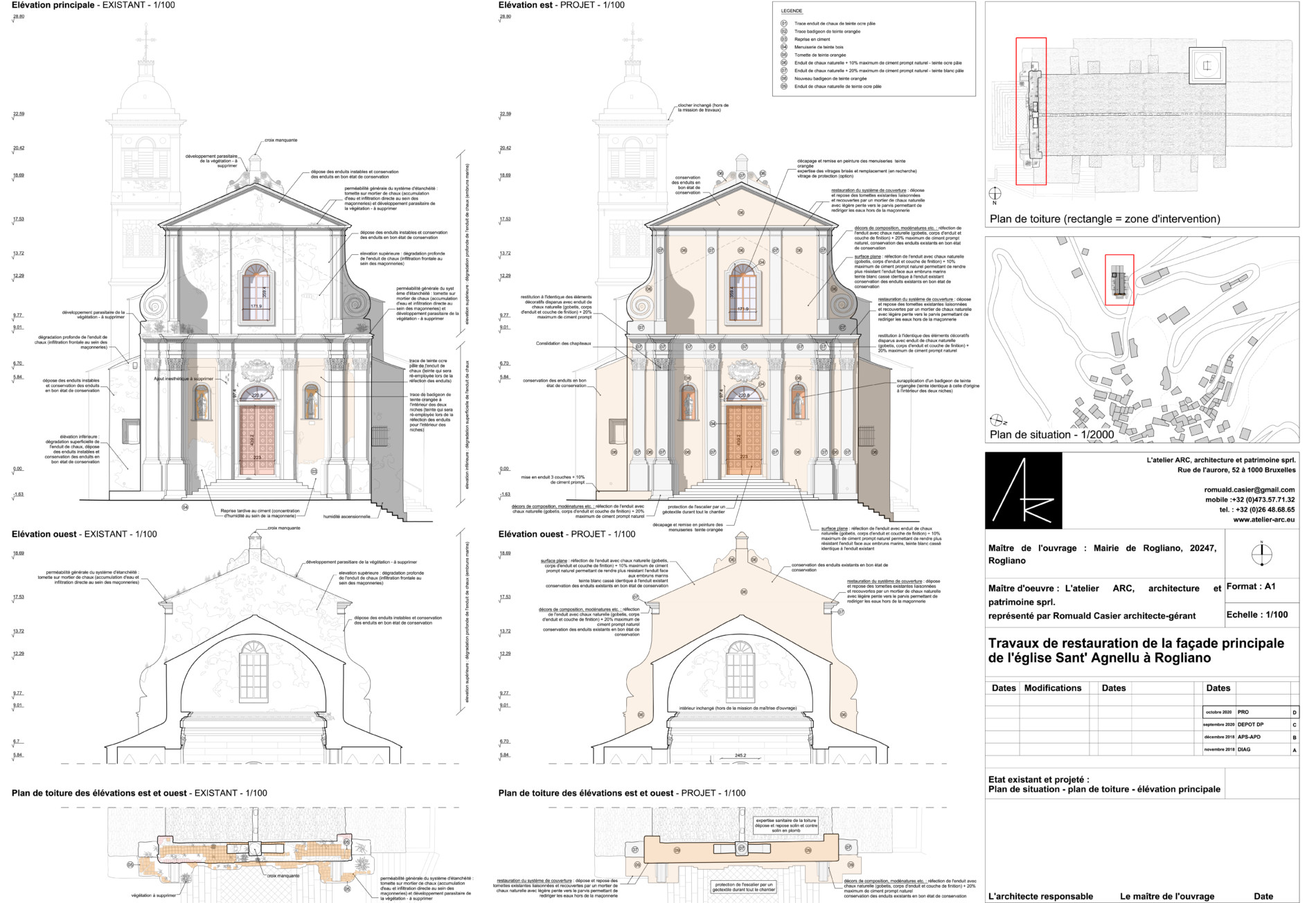The height and width of the screenshot is (903, 1316).
Task: Select legend marker 09 circle in the legend
Action: [x=784, y=87]
